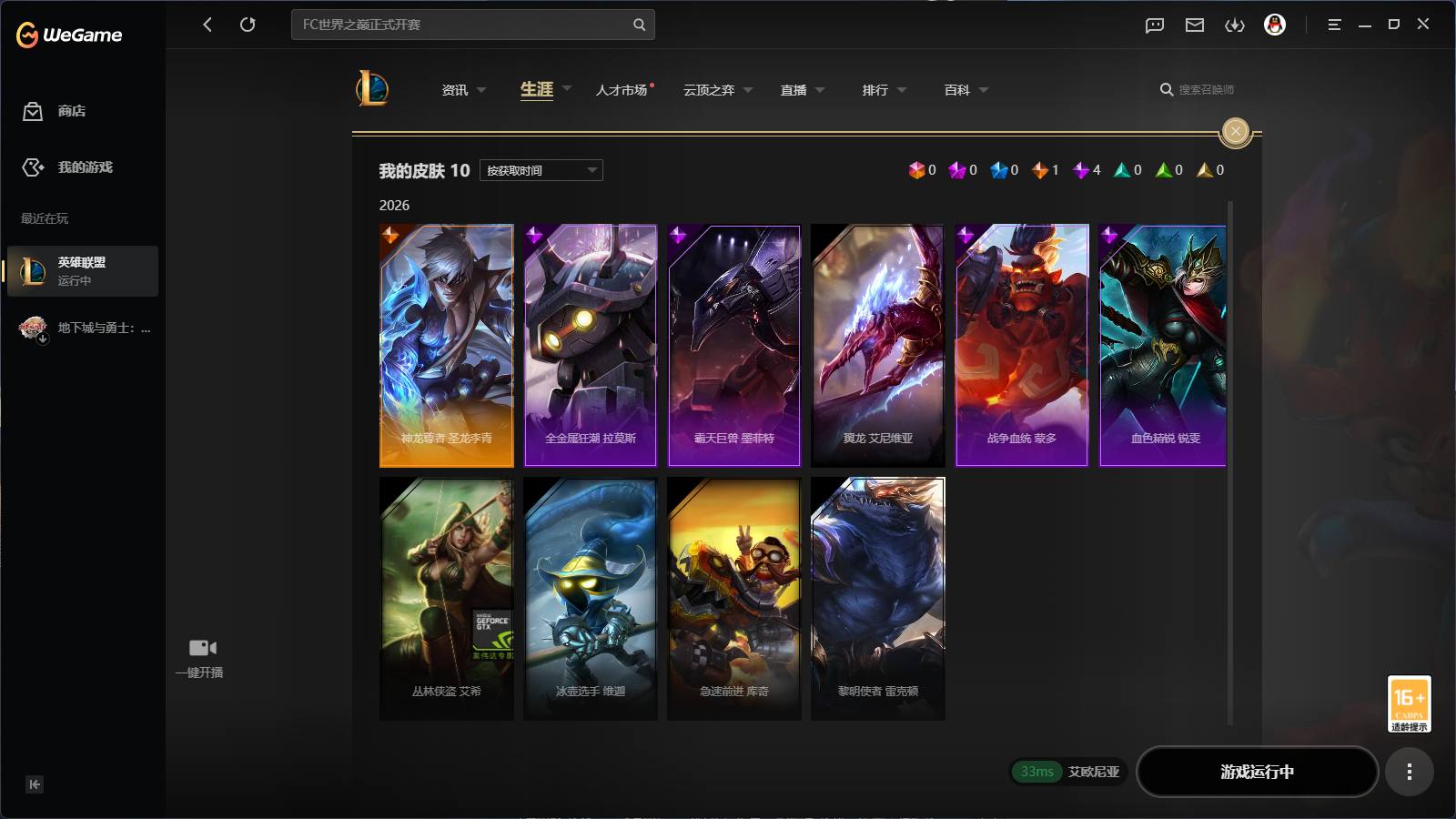Click the 搜索召唤师 search icon

click(1167, 89)
